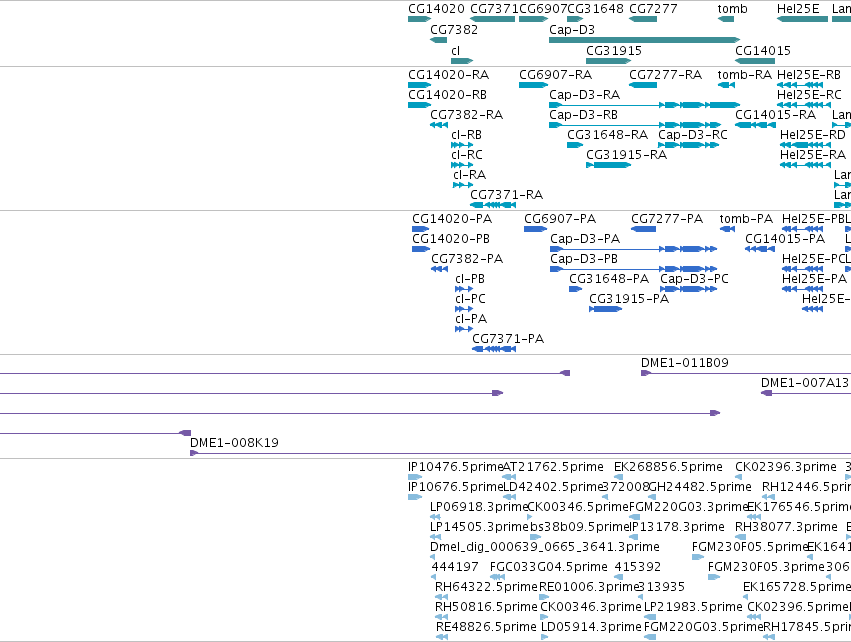Click the CG14020-PA protein label

[x=452, y=219]
